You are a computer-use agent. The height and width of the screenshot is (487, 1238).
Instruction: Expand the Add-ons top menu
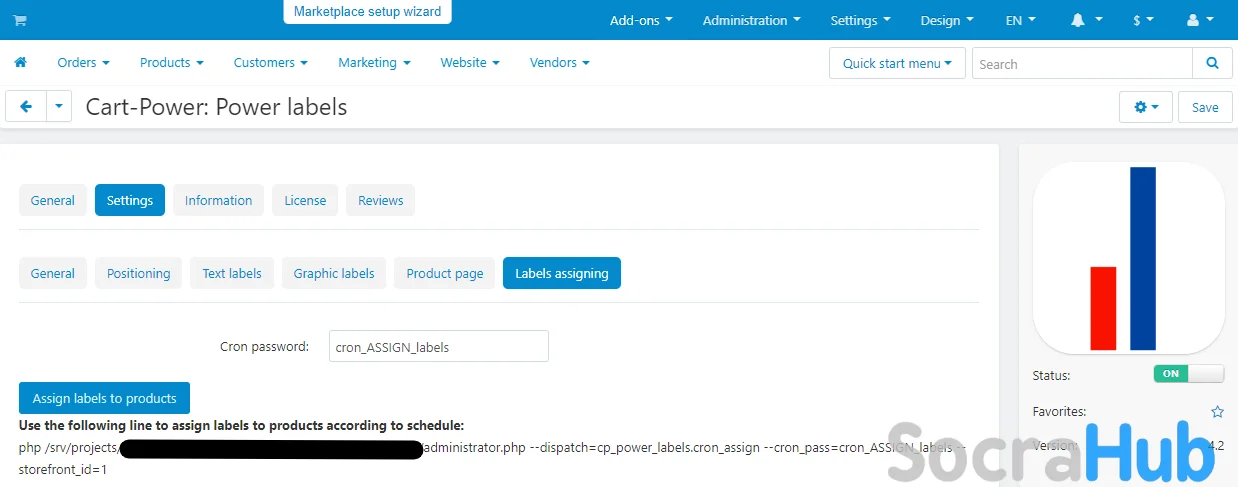click(x=641, y=20)
